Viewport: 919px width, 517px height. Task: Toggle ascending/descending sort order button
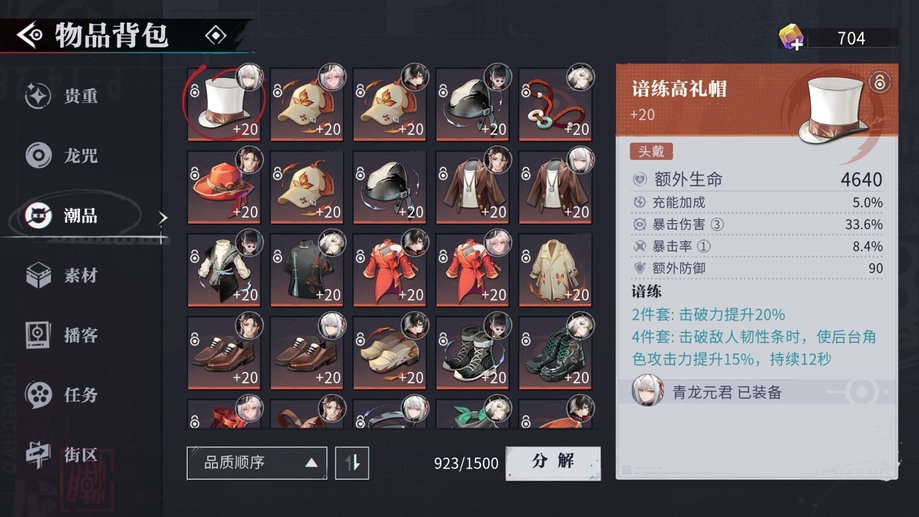(352, 463)
